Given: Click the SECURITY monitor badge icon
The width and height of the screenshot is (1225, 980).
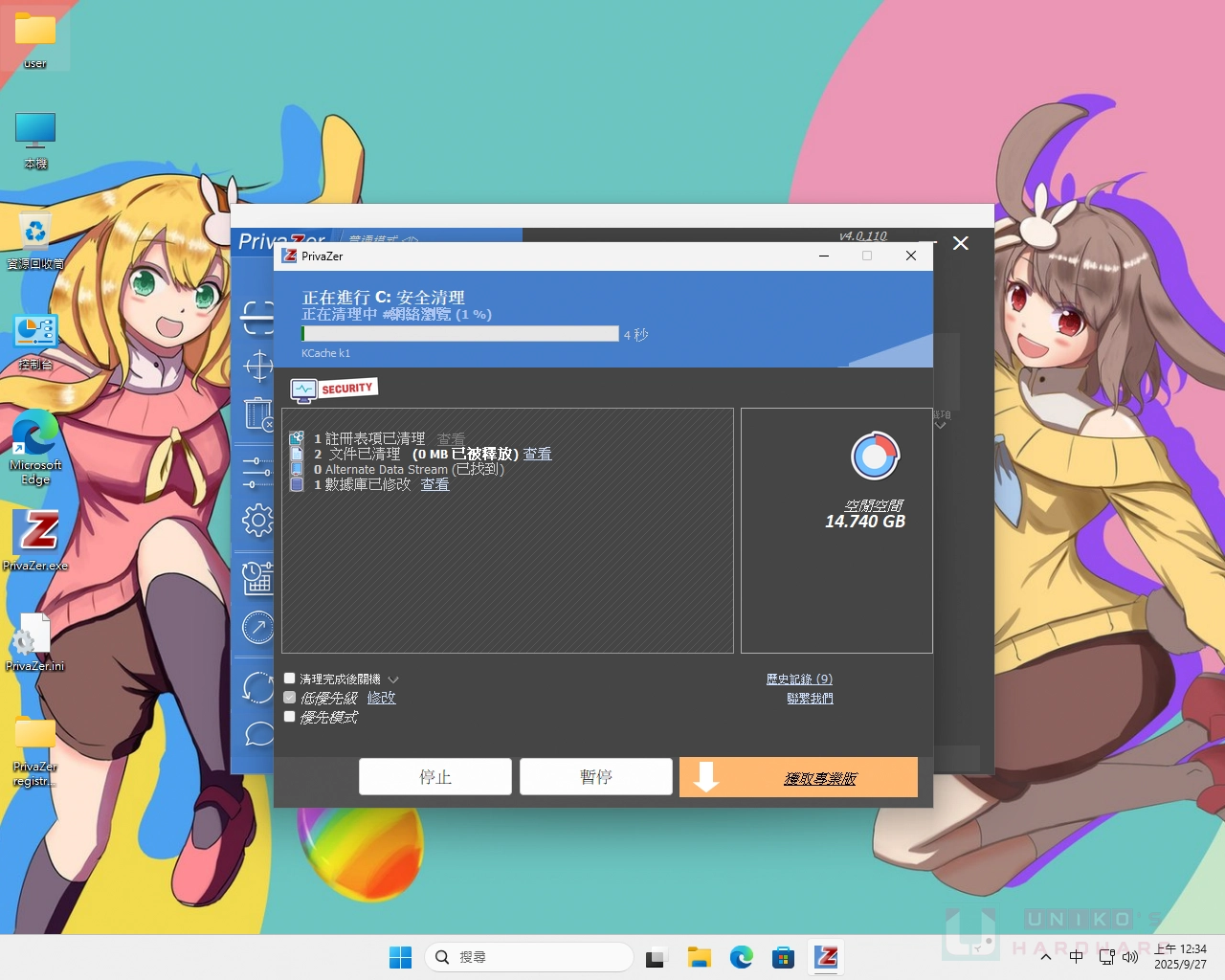Looking at the screenshot, I should [334, 389].
